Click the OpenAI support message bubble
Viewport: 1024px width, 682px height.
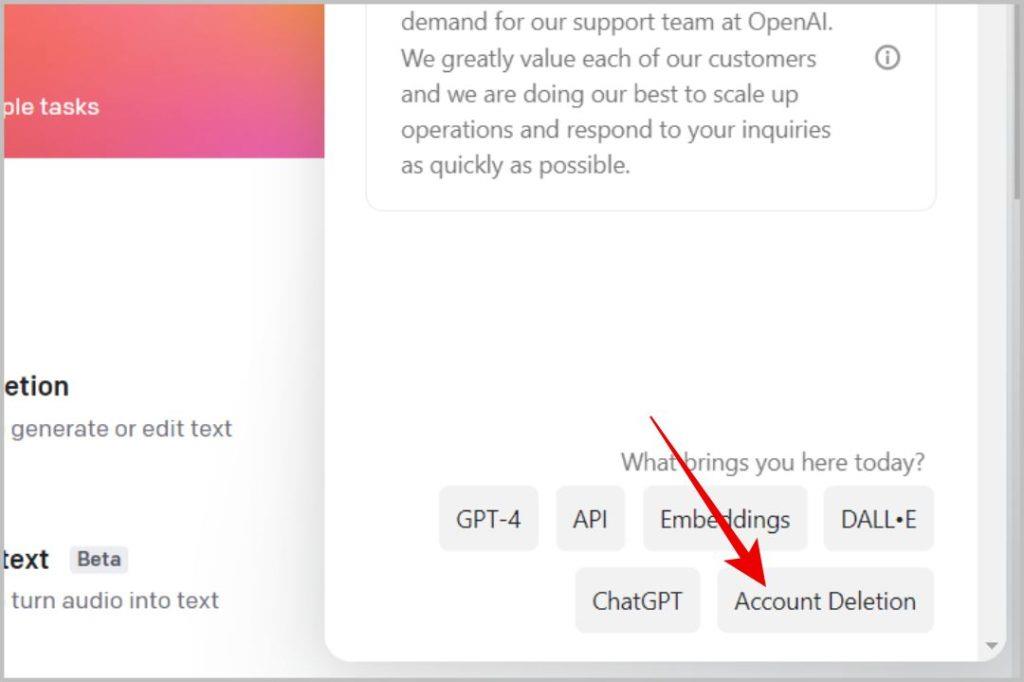[x=651, y=105]
